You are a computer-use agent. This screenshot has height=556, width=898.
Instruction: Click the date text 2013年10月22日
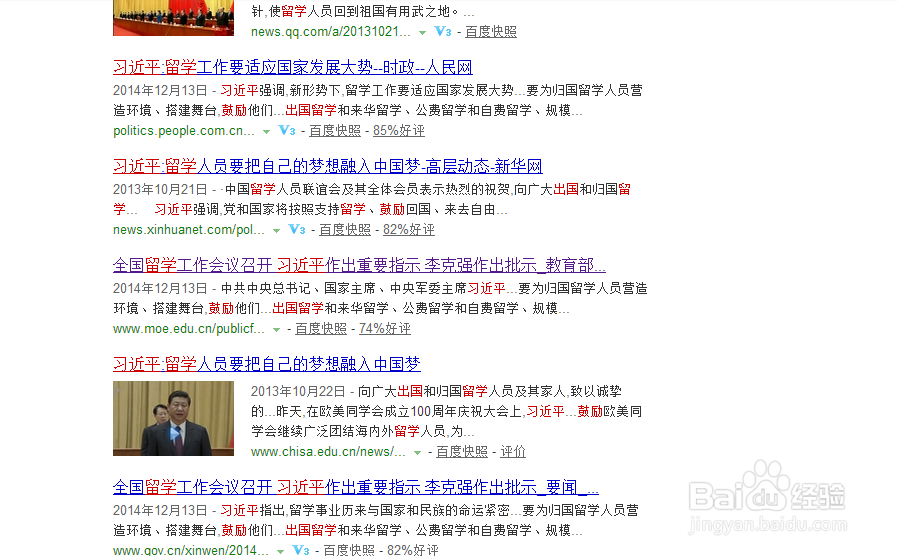[298, 392]
